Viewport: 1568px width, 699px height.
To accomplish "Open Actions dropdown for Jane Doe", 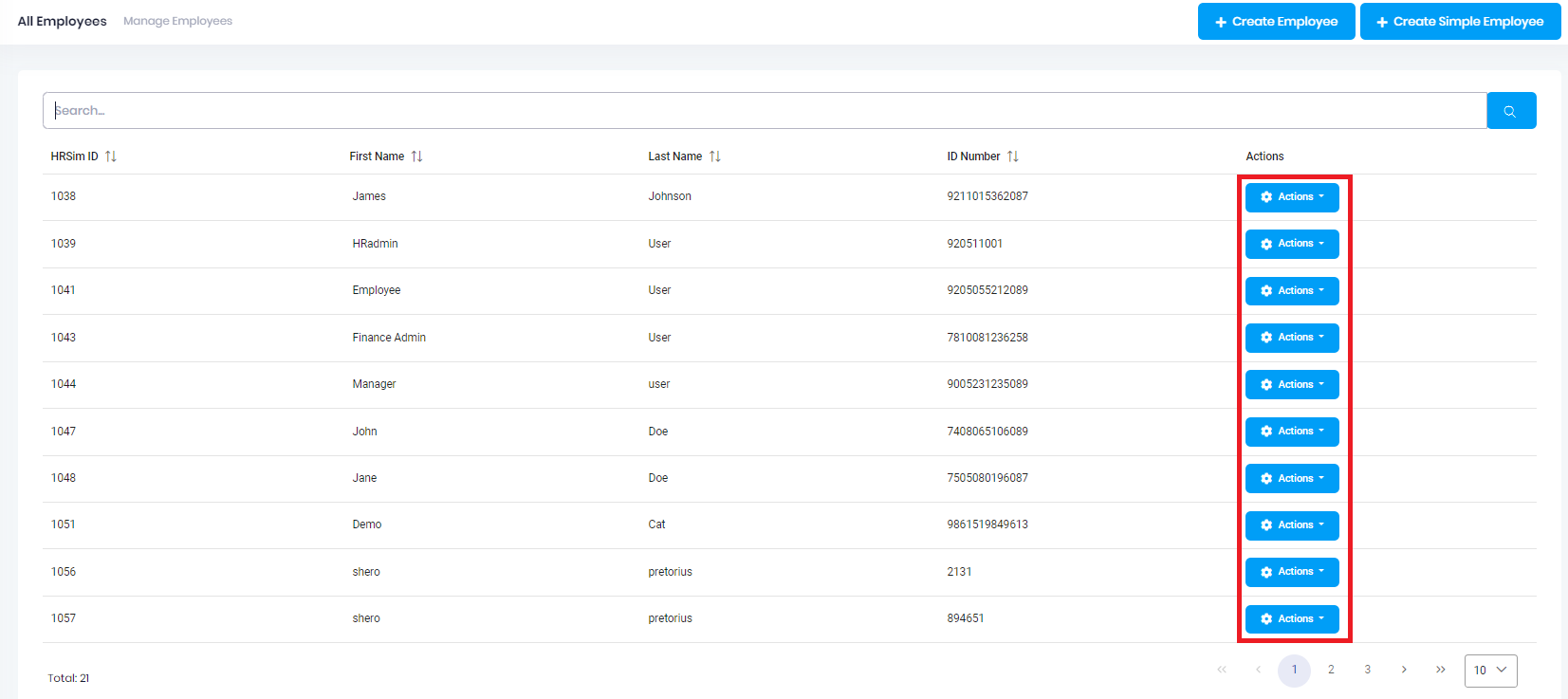I will click(x=1292, y=479).
